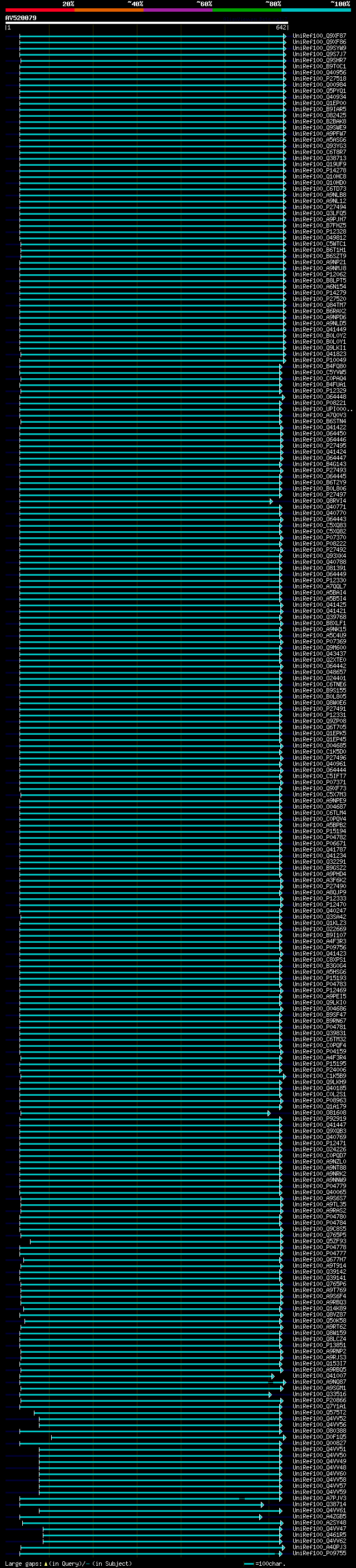Select label UniRef100_Q40247

coord(319,911)
